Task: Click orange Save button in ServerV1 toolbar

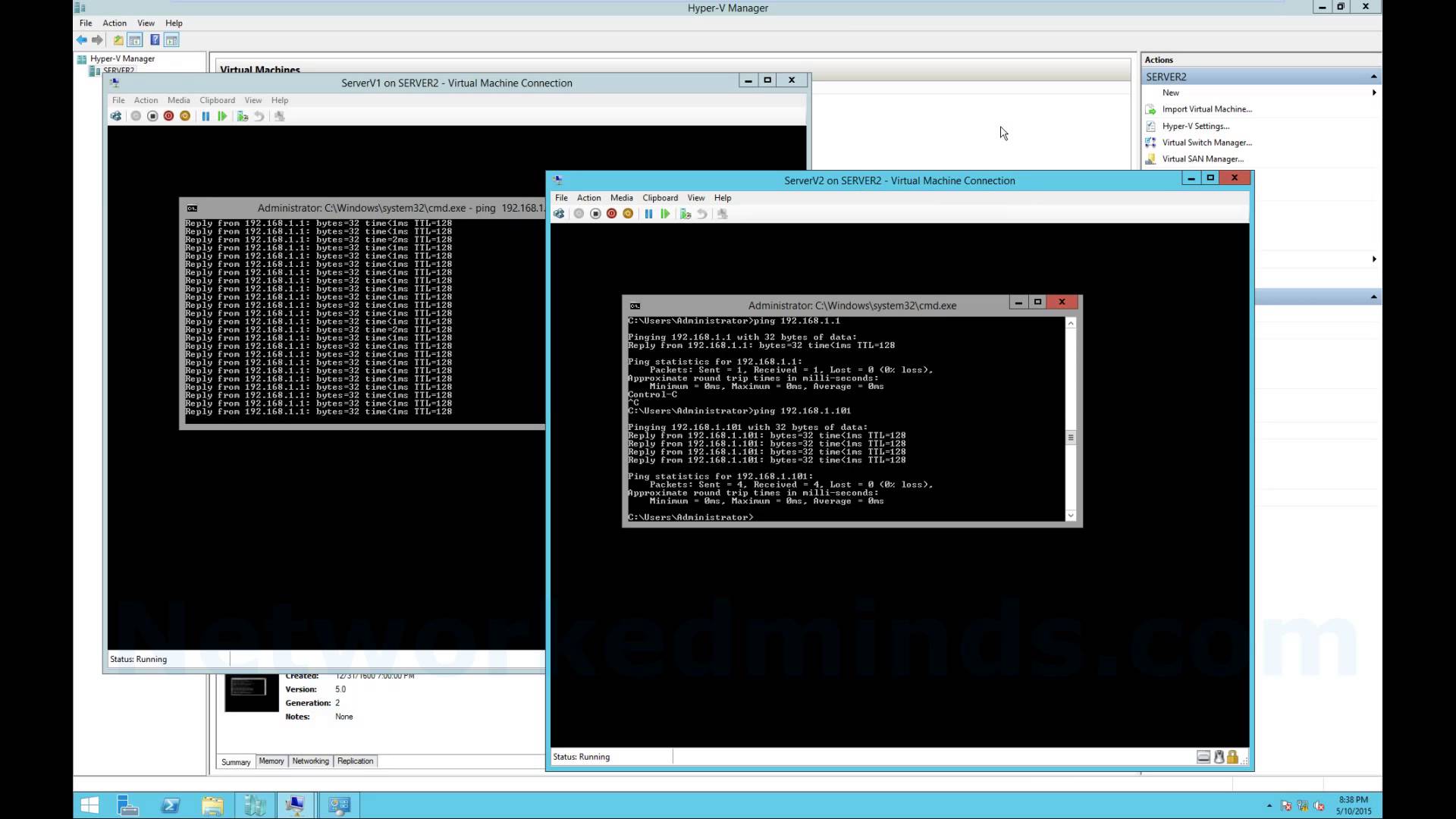Action: [x=185, y=116]
